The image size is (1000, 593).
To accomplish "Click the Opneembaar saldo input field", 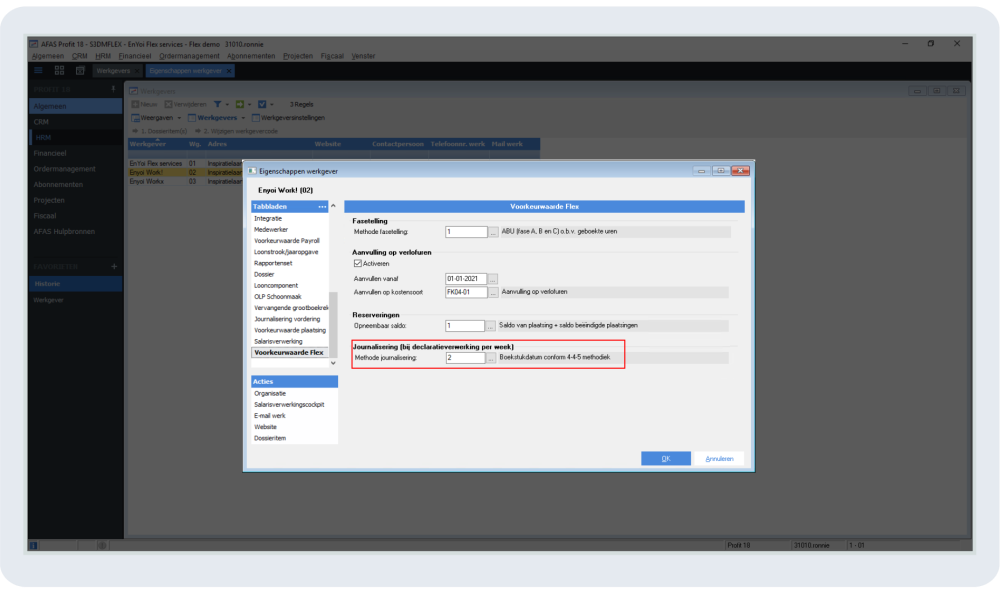I will [x=465, y=326].
